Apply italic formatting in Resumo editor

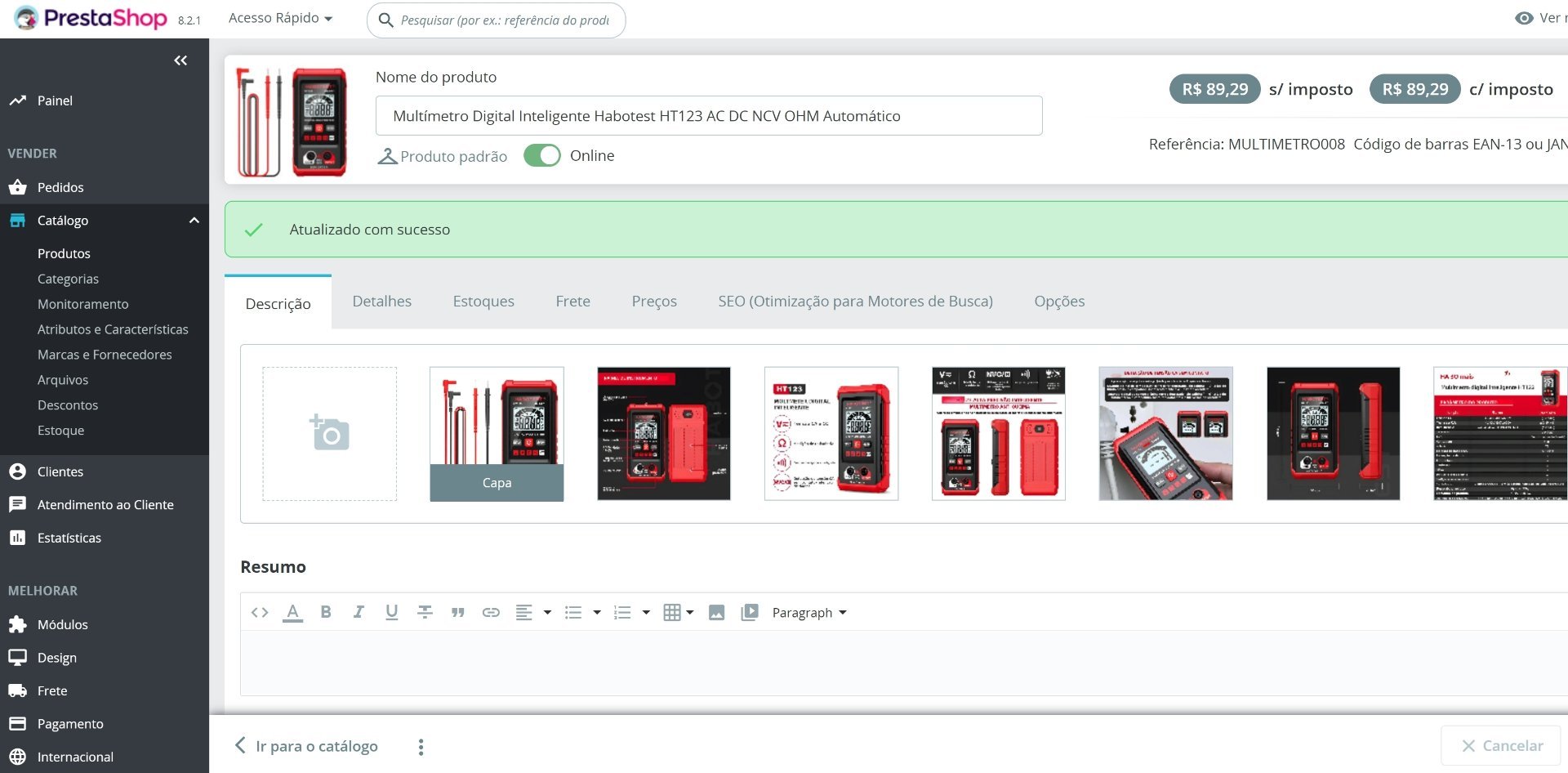click(x=359, y=612)
